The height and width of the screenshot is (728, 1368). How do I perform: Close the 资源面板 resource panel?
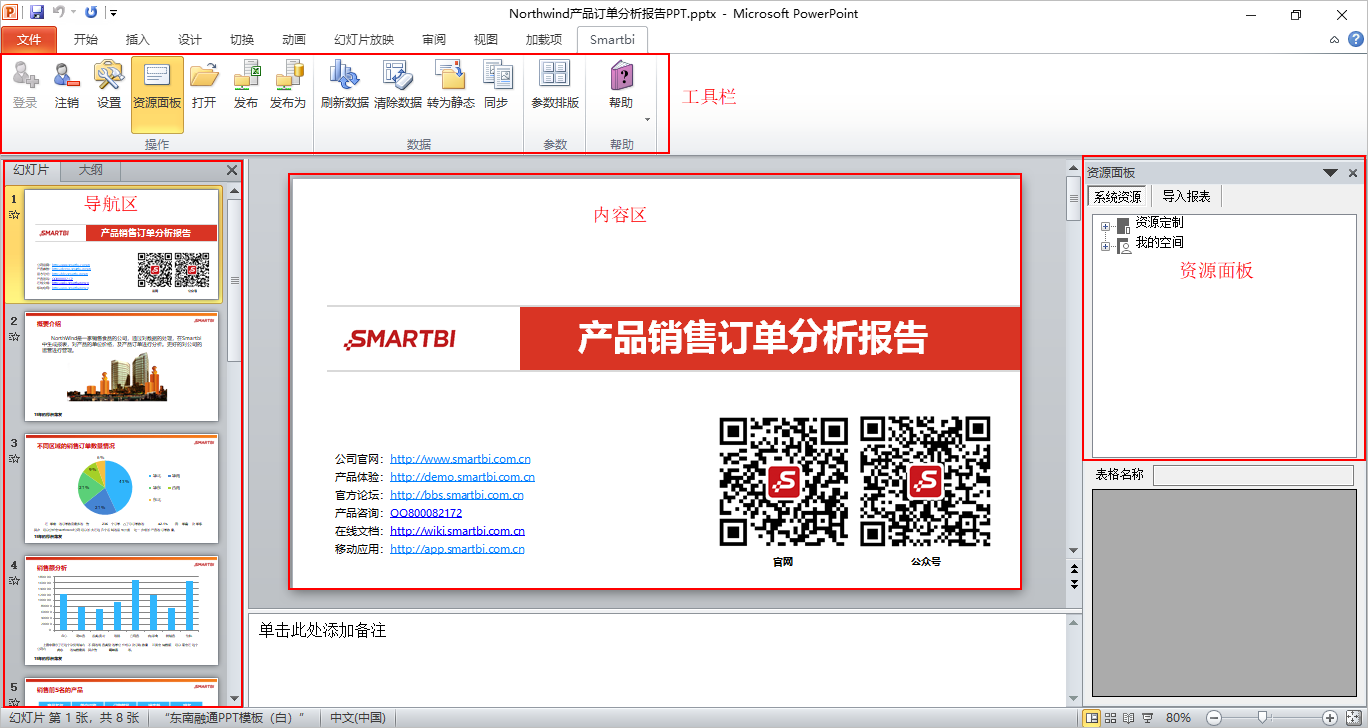point(1353,173)
